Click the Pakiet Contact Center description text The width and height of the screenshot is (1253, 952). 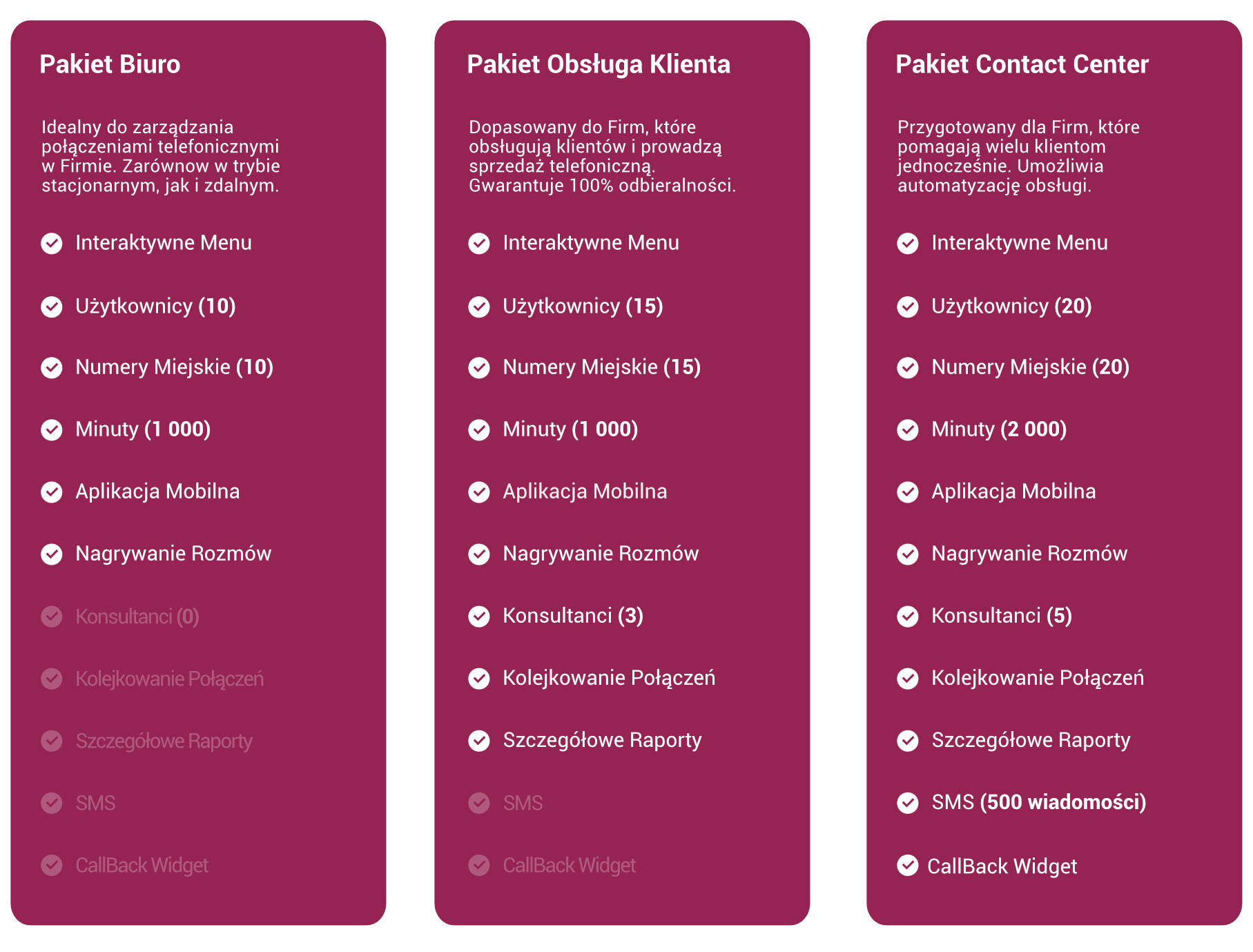coord(1018,156)
